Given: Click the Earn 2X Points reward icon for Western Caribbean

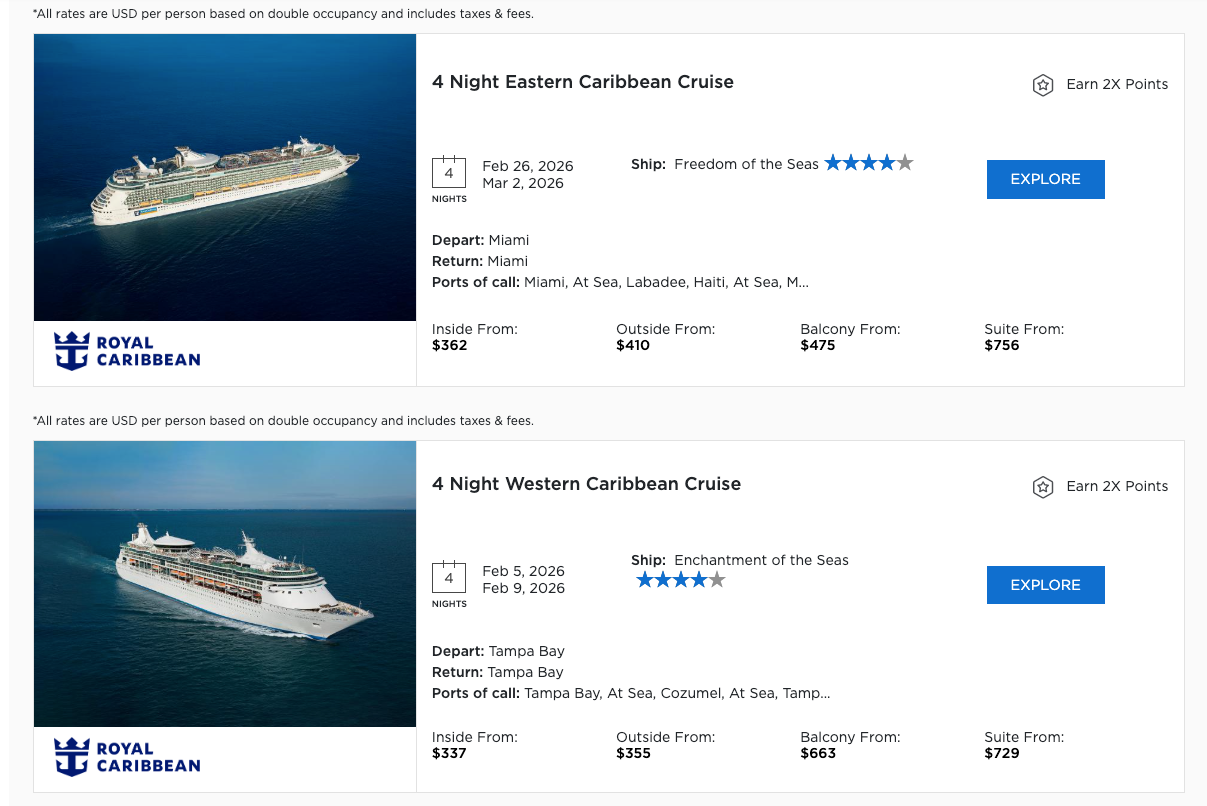Looking at the screenshot, I should 1043,487.
